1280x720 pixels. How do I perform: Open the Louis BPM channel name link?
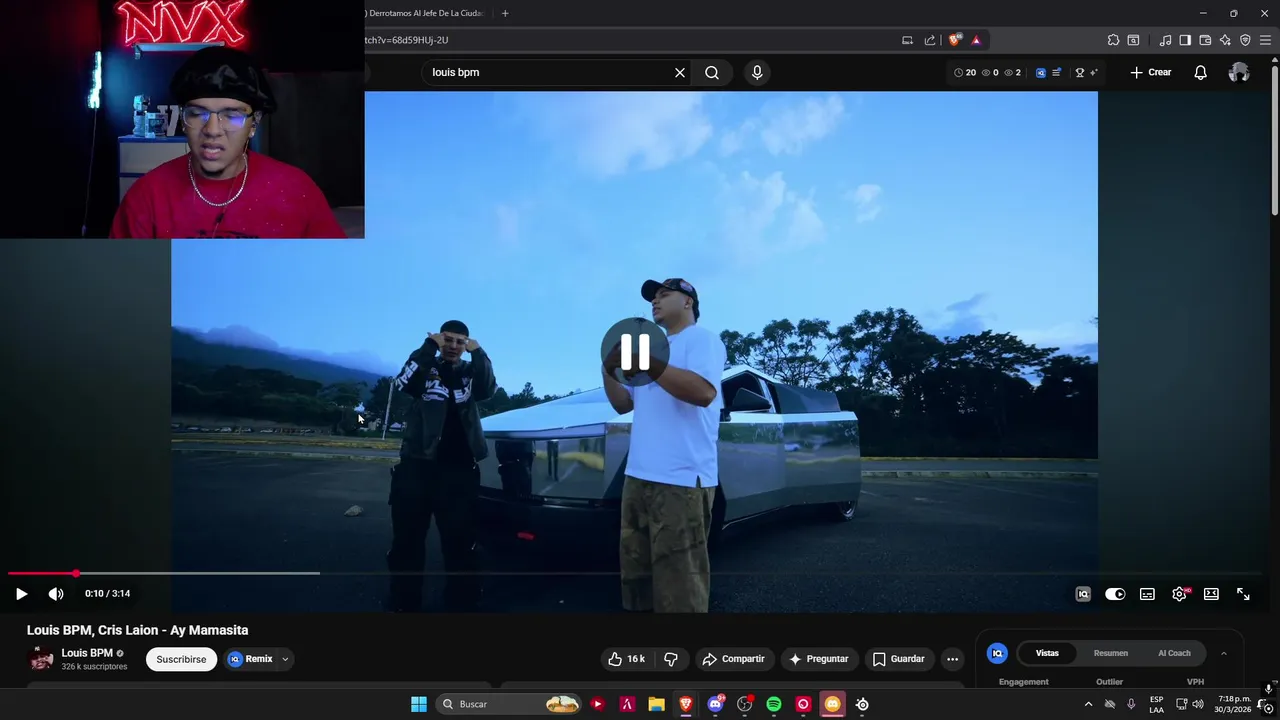87,653
